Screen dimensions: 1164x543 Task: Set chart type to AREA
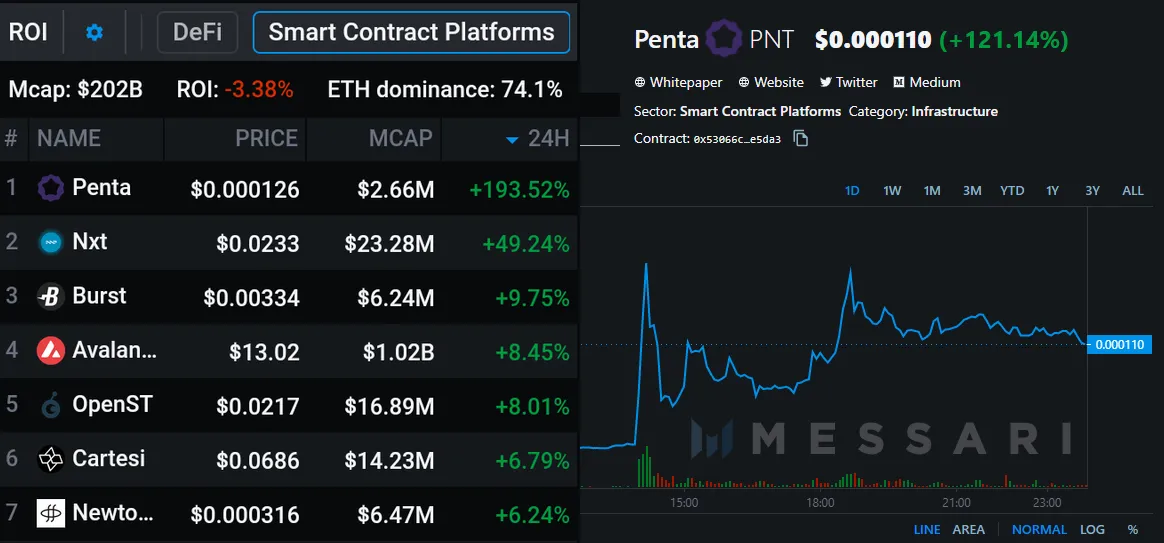click(x=969, y=530)
